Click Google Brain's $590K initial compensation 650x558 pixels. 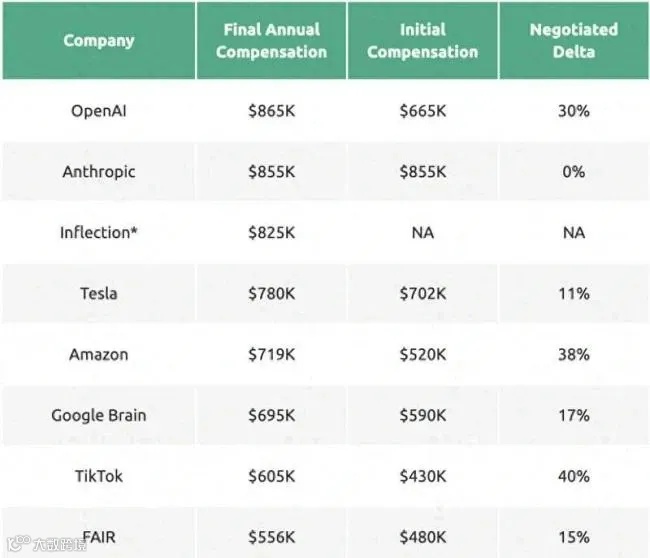[x=422, y=415]
